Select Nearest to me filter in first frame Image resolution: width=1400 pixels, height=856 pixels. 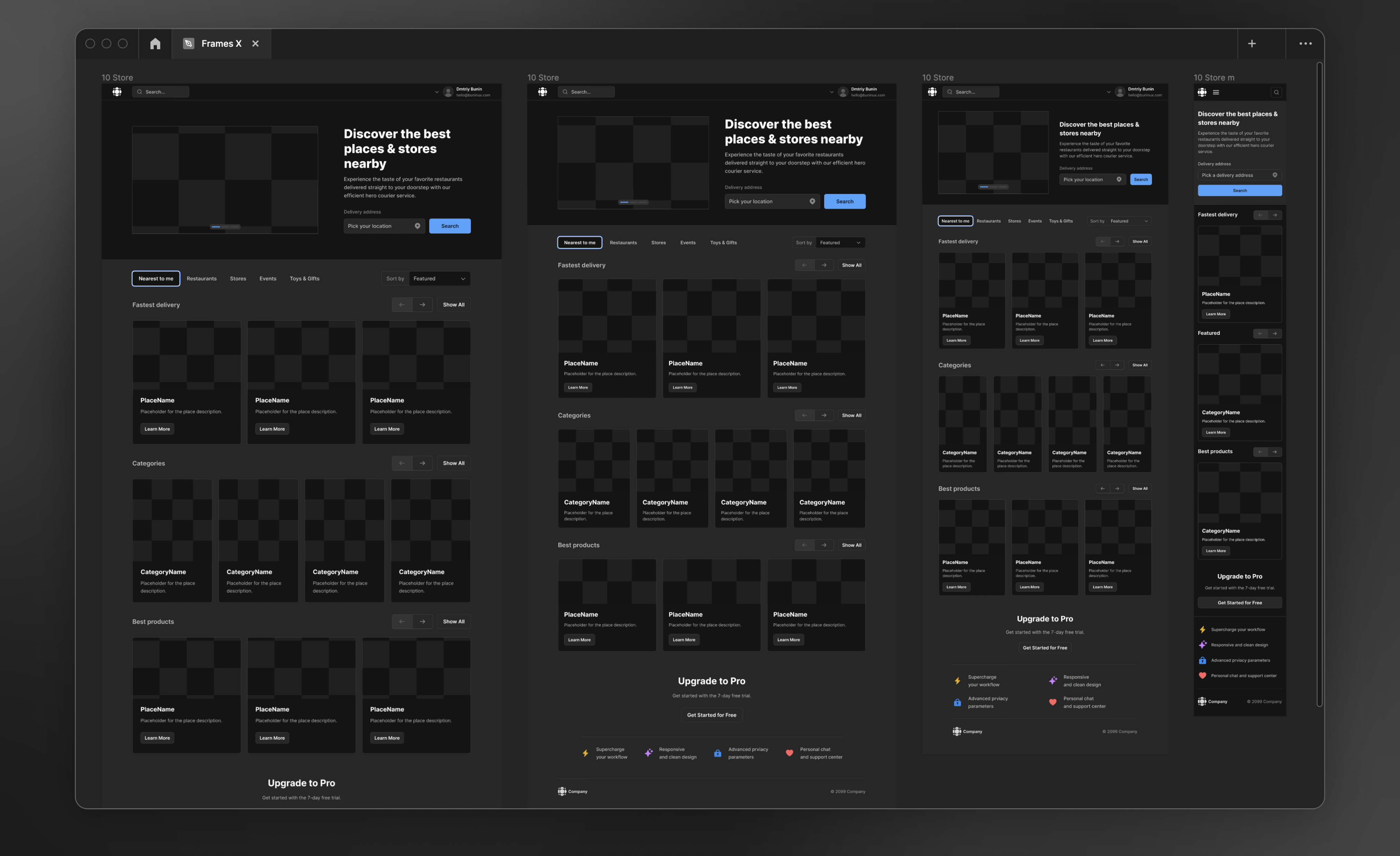(156, 278)
